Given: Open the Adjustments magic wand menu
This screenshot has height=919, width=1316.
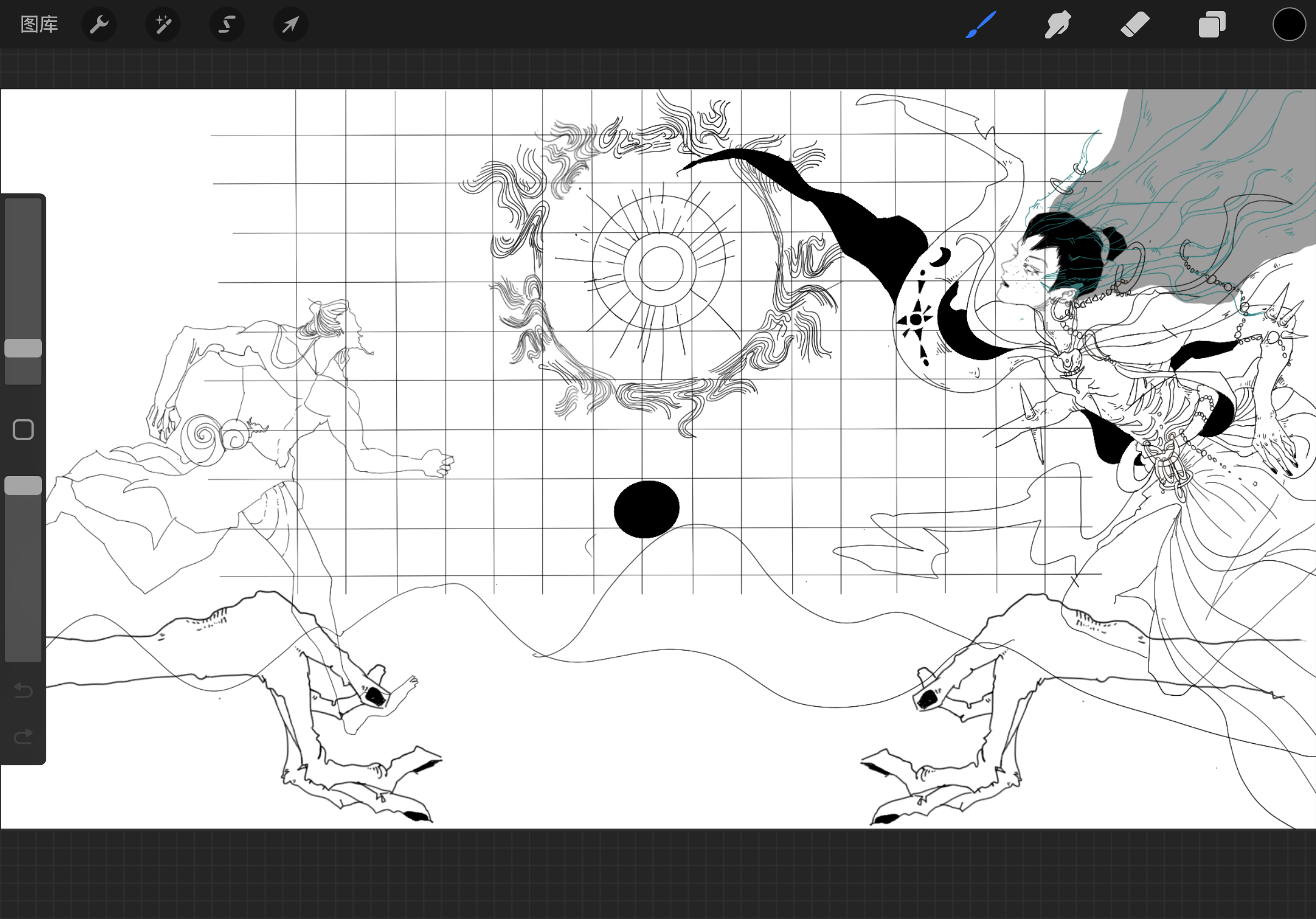Looking at the screenshot, I should click(x=163, y=25).
